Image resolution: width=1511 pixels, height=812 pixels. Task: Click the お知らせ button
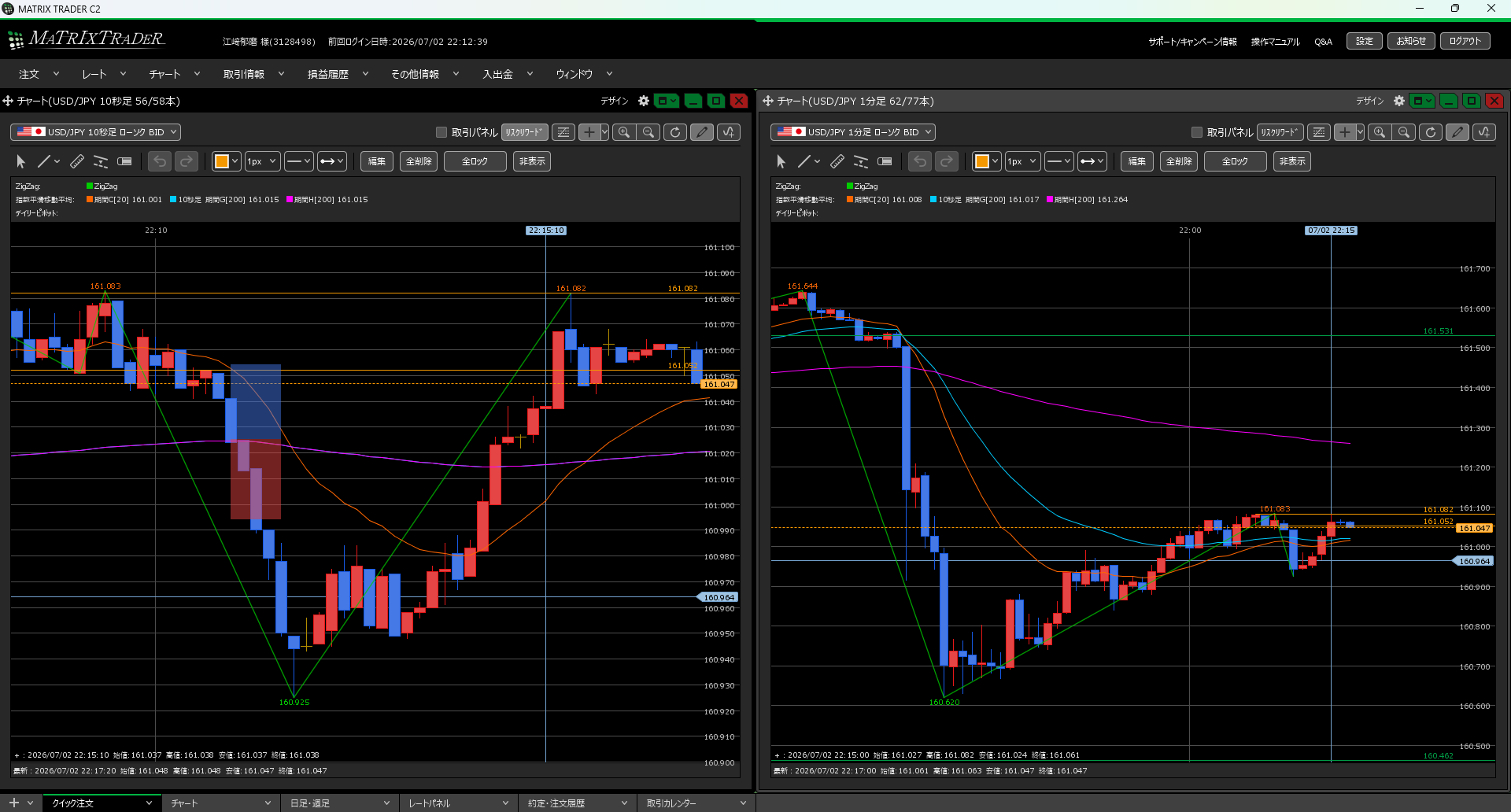click(1411, 41)
